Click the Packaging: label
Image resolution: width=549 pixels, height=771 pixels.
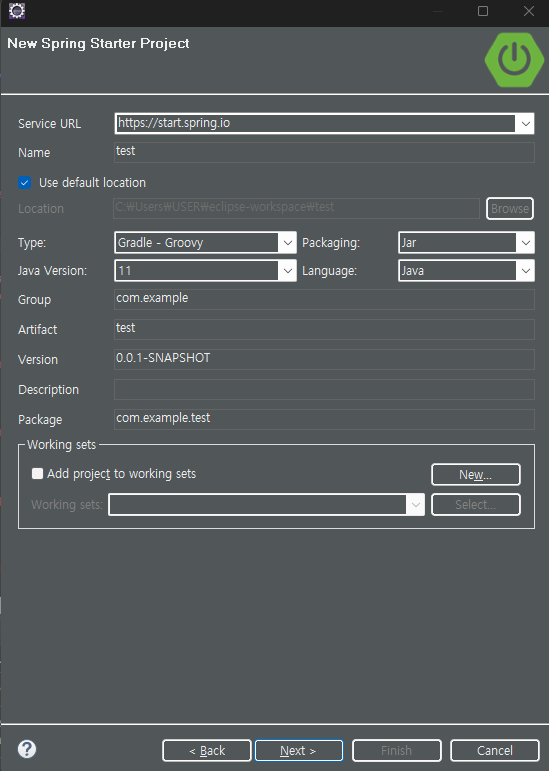pyautogui.click(x=331, y=243)
